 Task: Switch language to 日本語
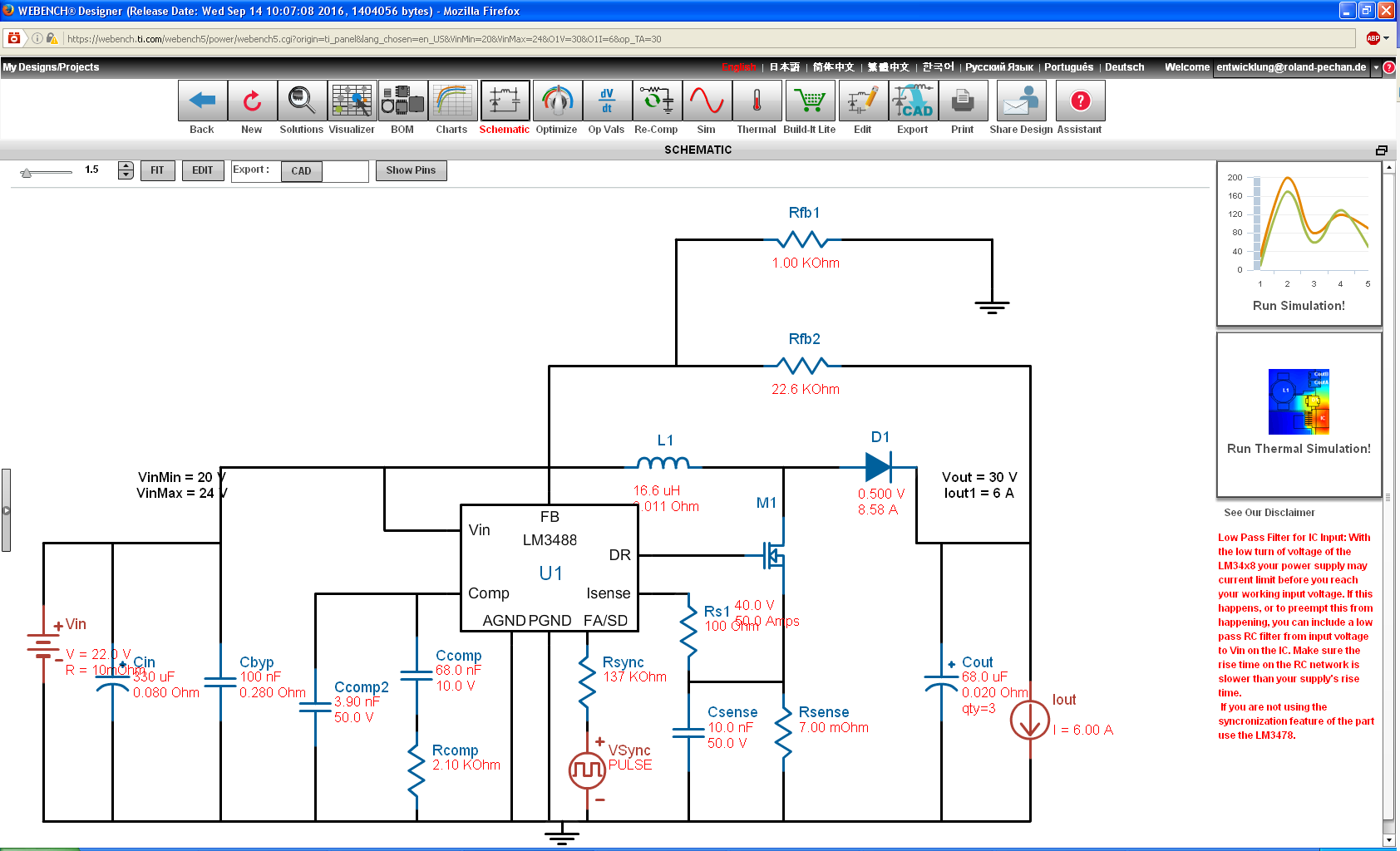[784, 67]
